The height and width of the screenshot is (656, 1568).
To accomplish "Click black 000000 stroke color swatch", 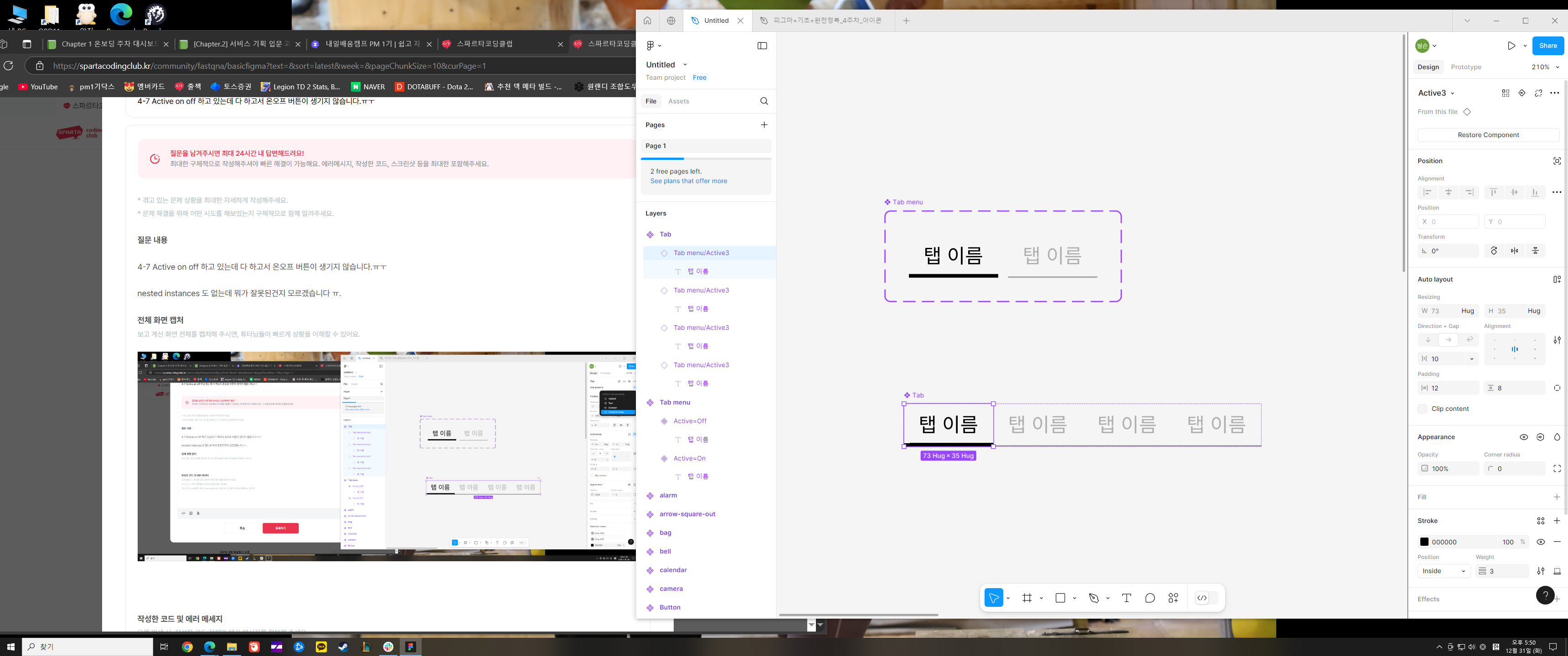I will (1424, 542).
